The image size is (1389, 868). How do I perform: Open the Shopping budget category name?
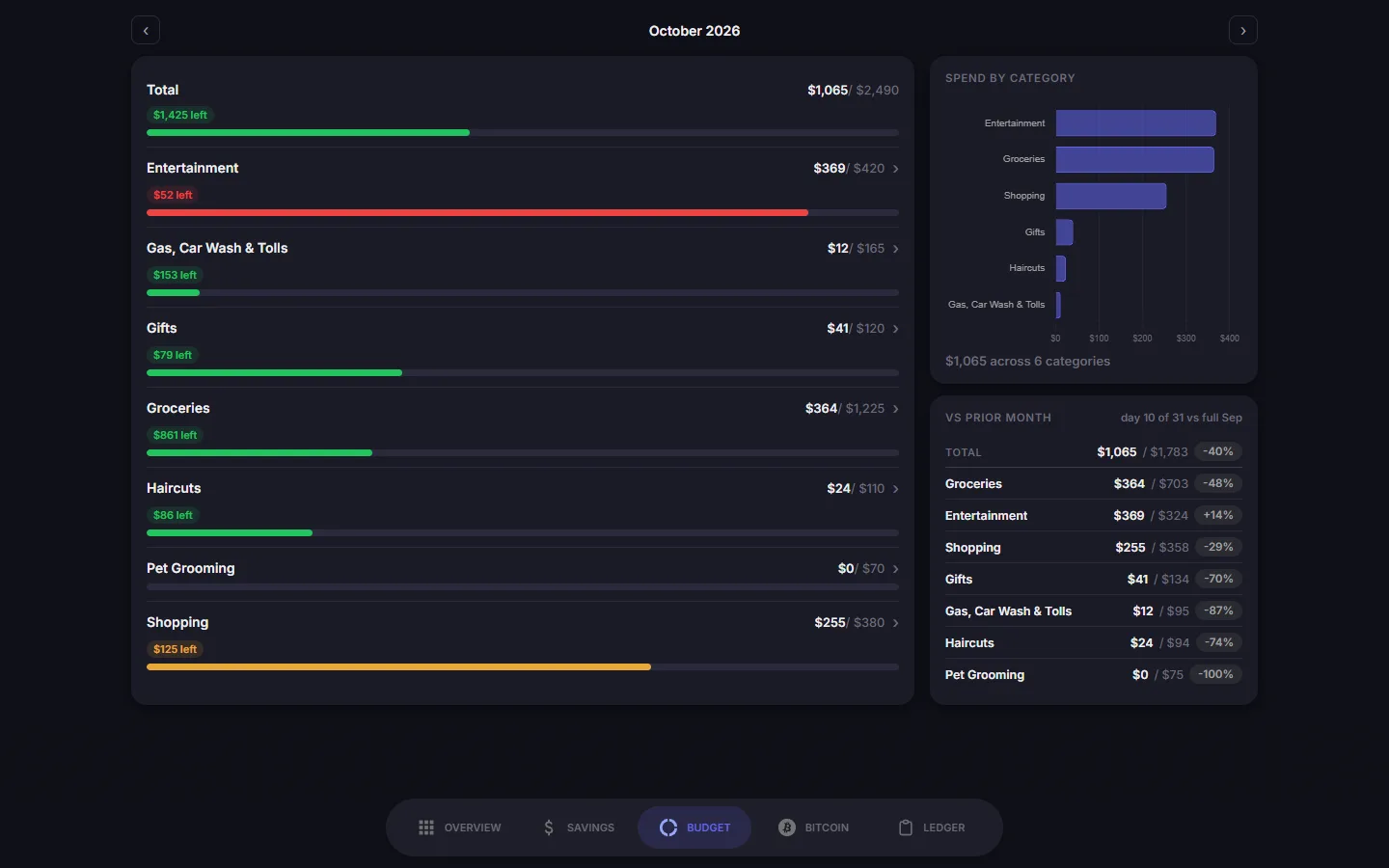pyautogui.click(x=177, y=622)
